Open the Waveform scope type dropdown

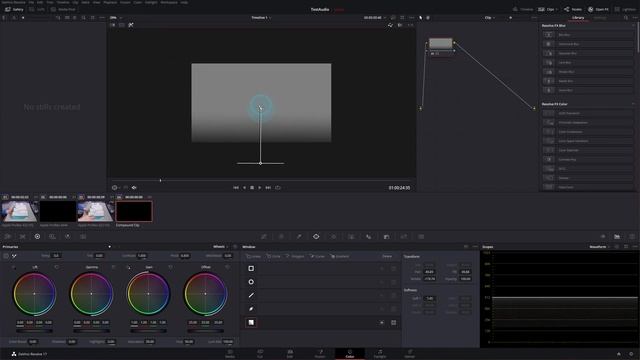point(600,247)
